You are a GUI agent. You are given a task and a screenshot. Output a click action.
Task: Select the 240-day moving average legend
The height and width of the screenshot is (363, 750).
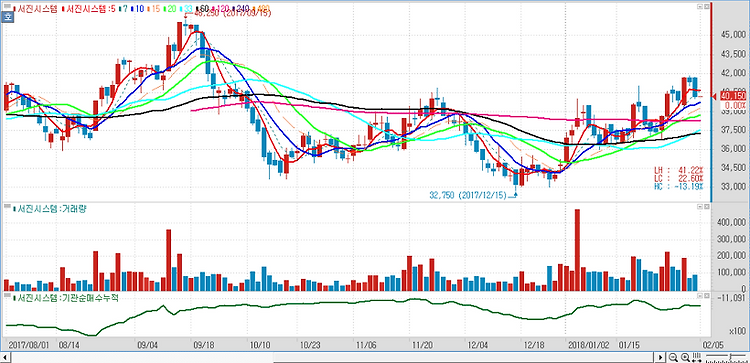coord(242,9)
